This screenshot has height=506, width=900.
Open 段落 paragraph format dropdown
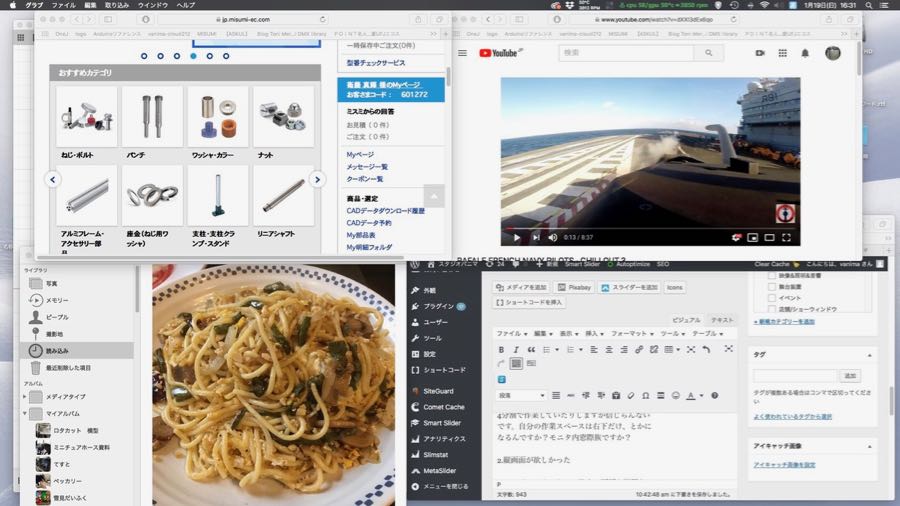pyautogui.click(x=521, y=395)
